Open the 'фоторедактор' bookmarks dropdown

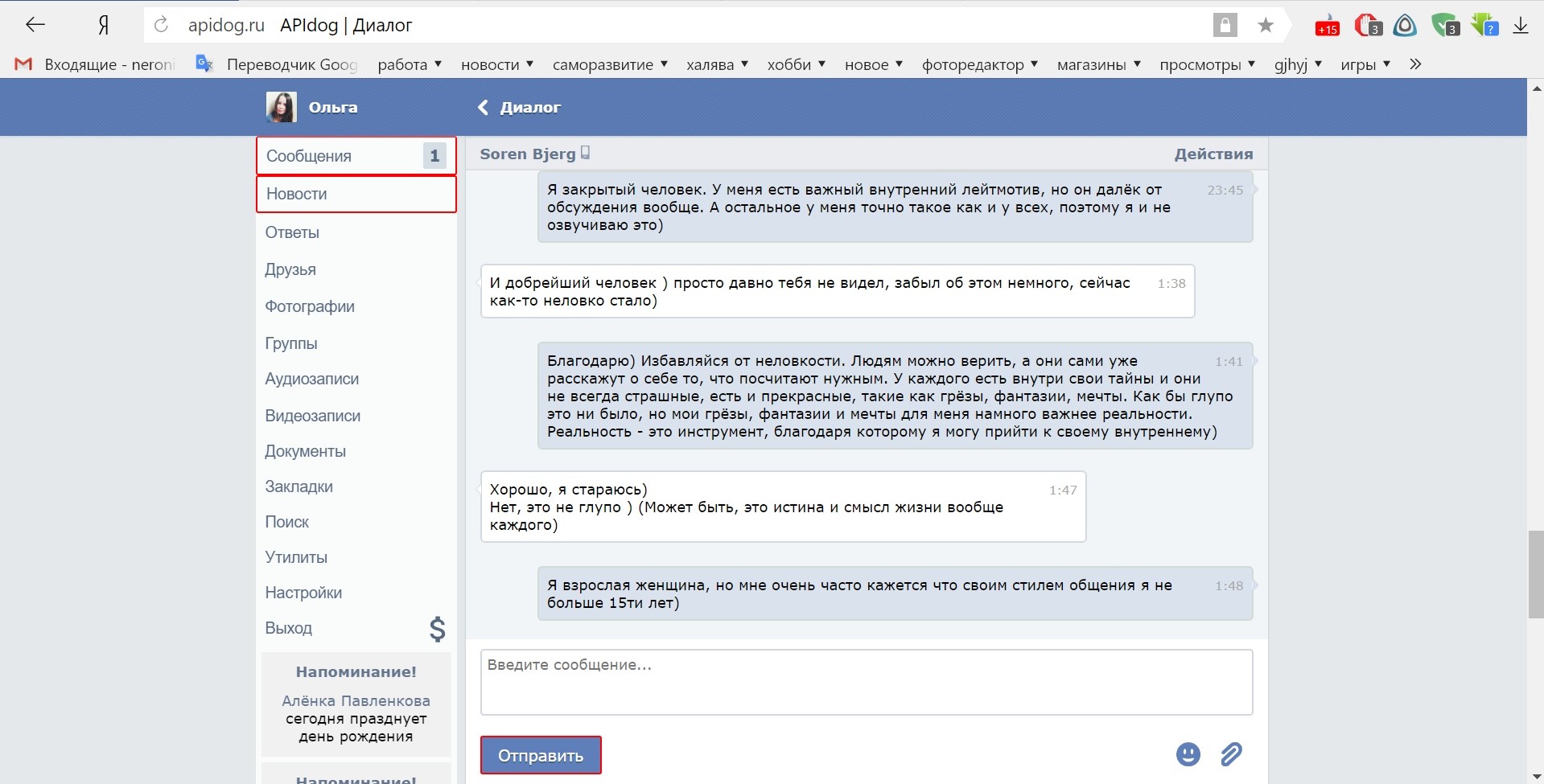[979, 64]
